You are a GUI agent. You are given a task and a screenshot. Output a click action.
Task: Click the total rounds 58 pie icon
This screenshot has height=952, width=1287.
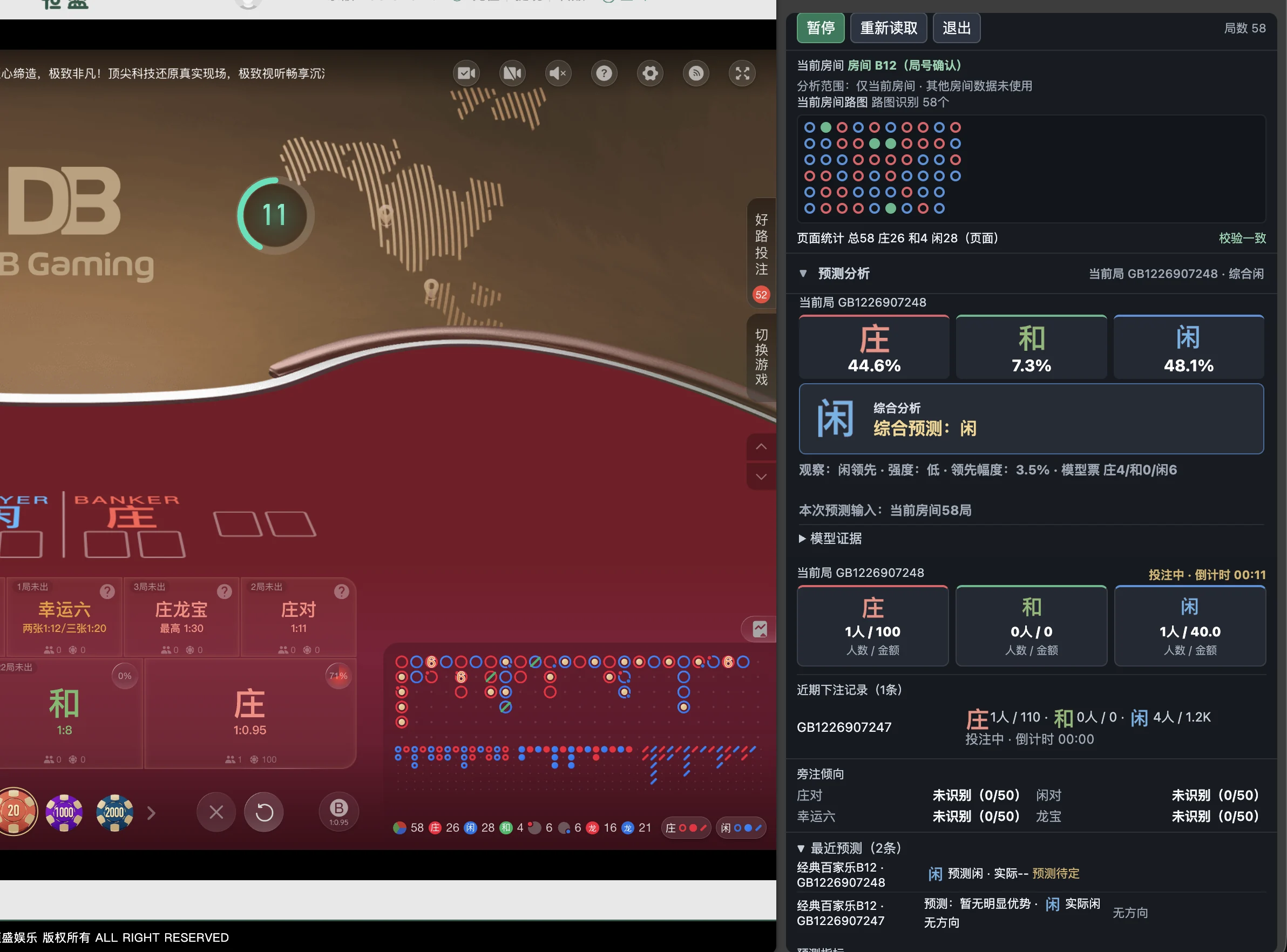(x=399, y=828)
